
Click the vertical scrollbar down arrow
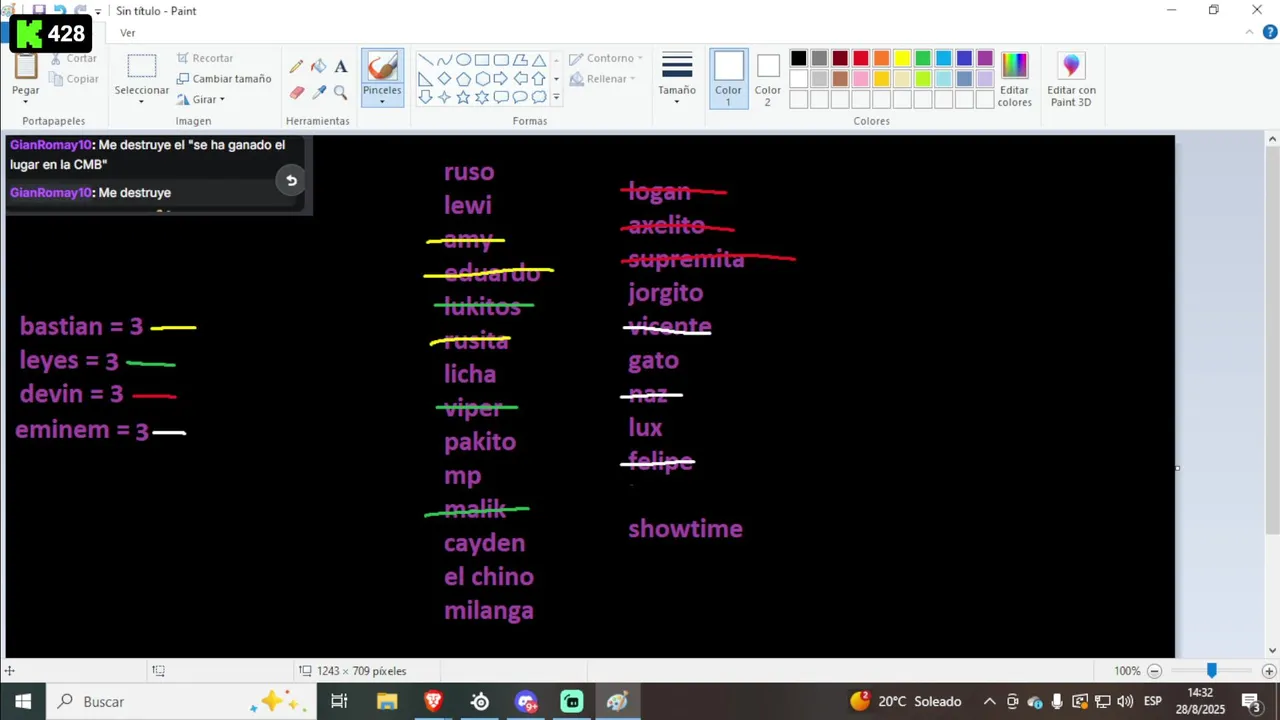click(1273, 651)
